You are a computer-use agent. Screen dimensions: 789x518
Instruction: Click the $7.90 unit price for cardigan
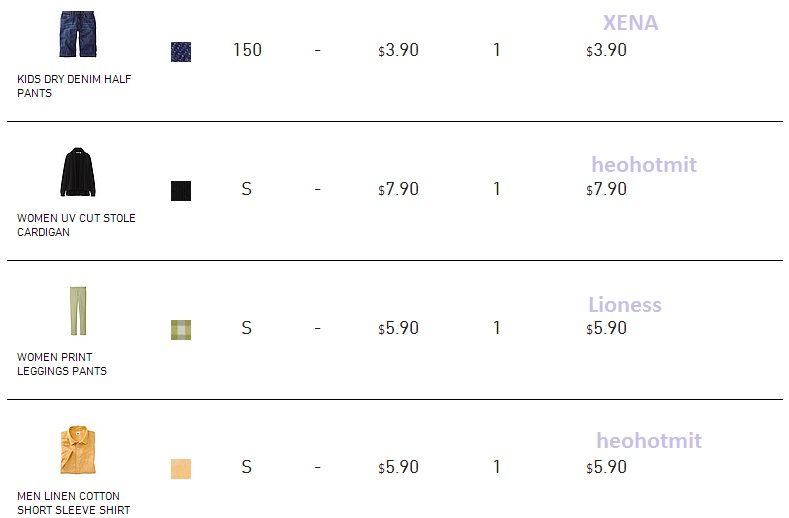pos(398,189)
